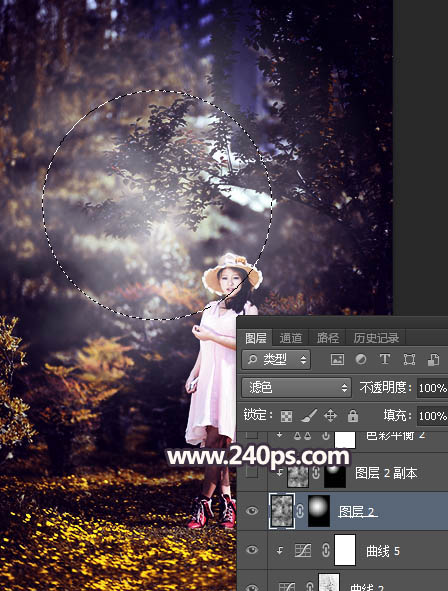
Task: Select 图层 2 radial gradient mask thumbnail
Action: [319, 511]
